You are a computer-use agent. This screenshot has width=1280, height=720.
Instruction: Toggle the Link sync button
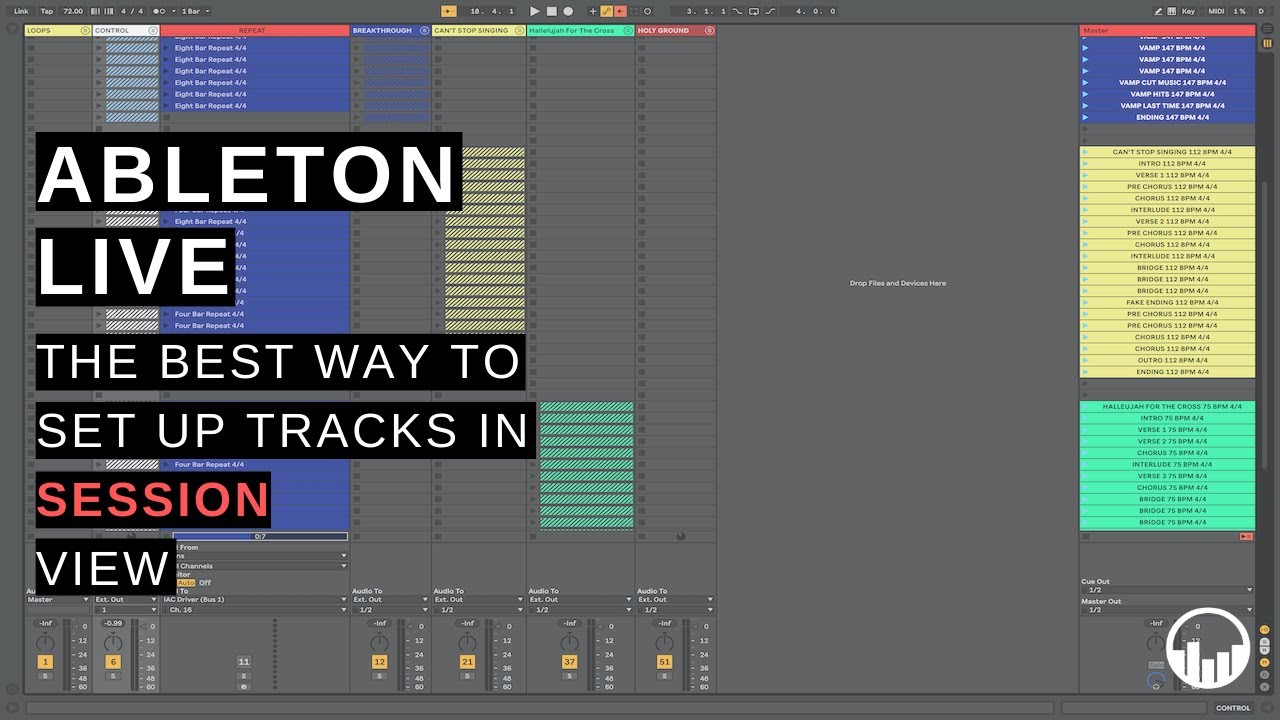(21, 11)
